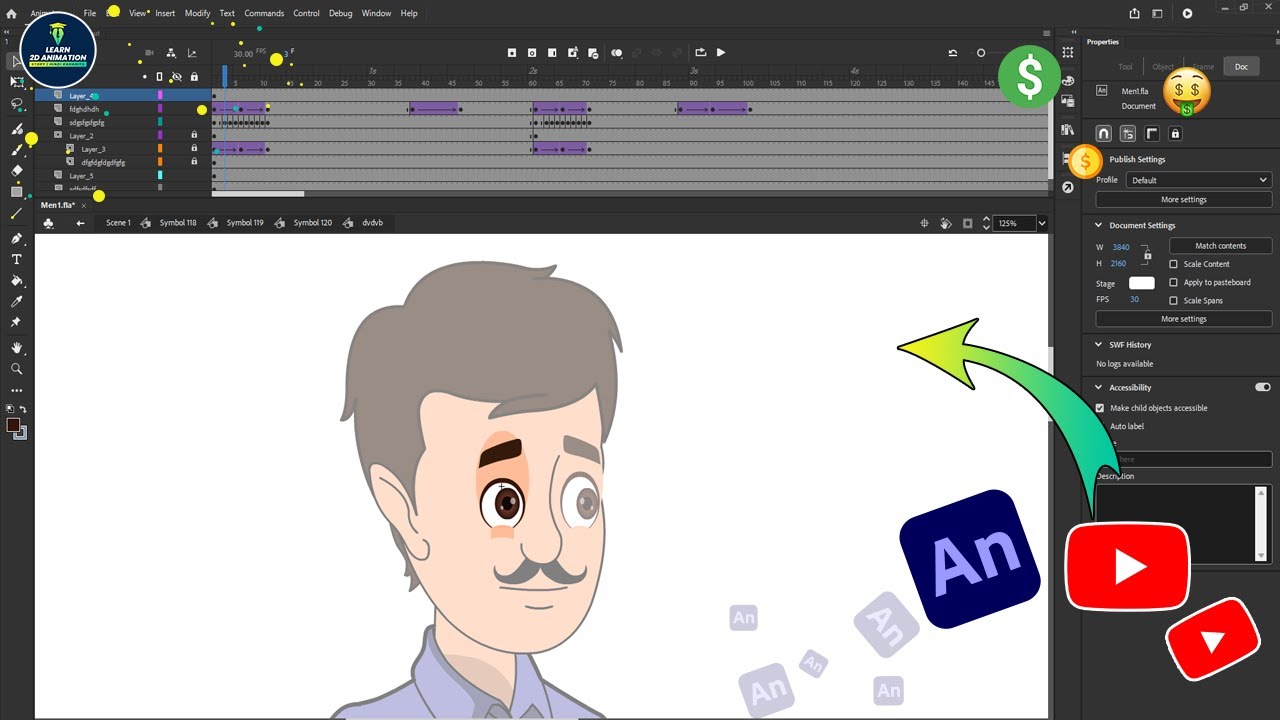
Task: Go to Symbol 119 in breadcrumb
Action: (x=245, y=223)
